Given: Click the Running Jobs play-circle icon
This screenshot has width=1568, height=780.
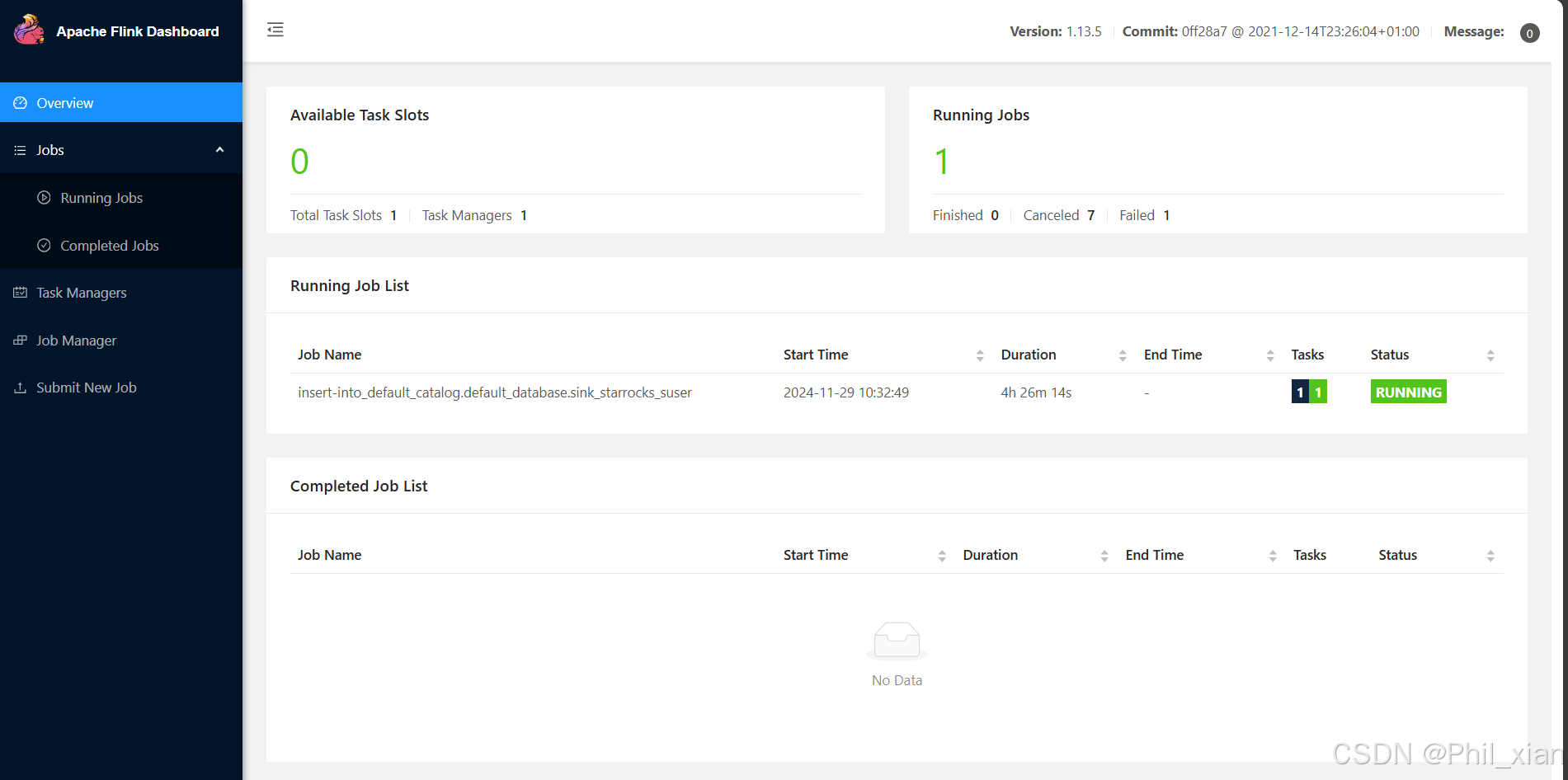Looking at the screenshot, I should [45, 198].
